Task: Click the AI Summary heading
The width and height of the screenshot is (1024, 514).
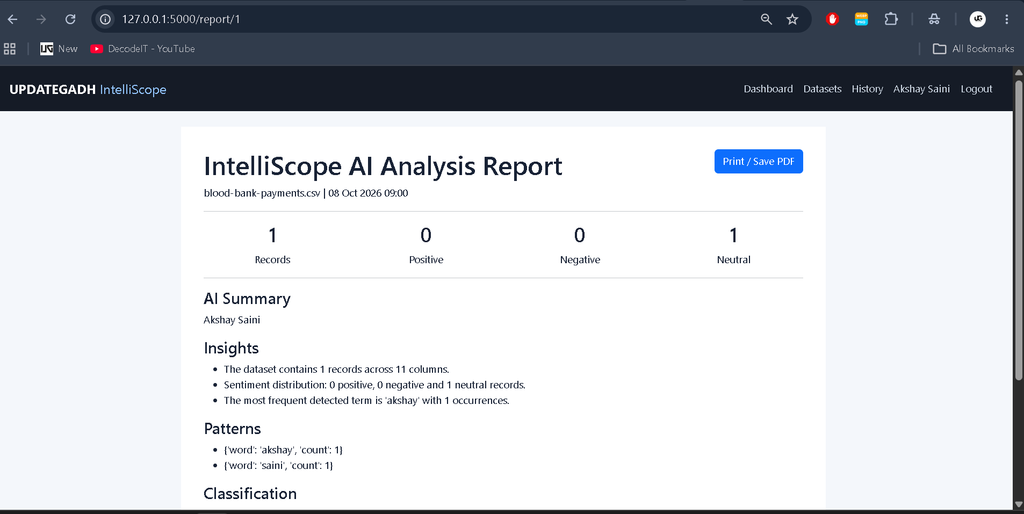Action: click(247, 298)
